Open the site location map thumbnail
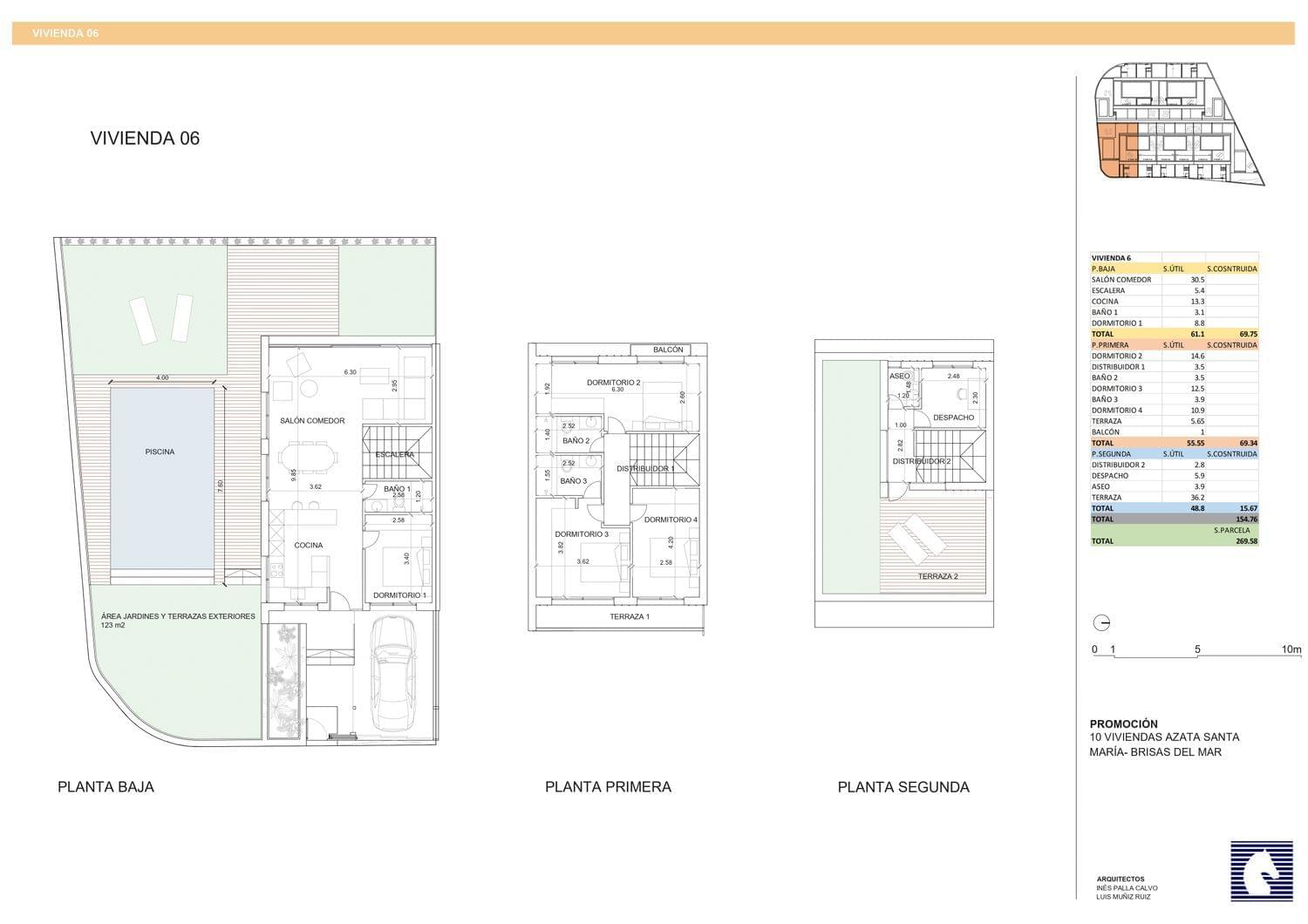This screenshot has width=1308, height=924. coord(1179,123)
